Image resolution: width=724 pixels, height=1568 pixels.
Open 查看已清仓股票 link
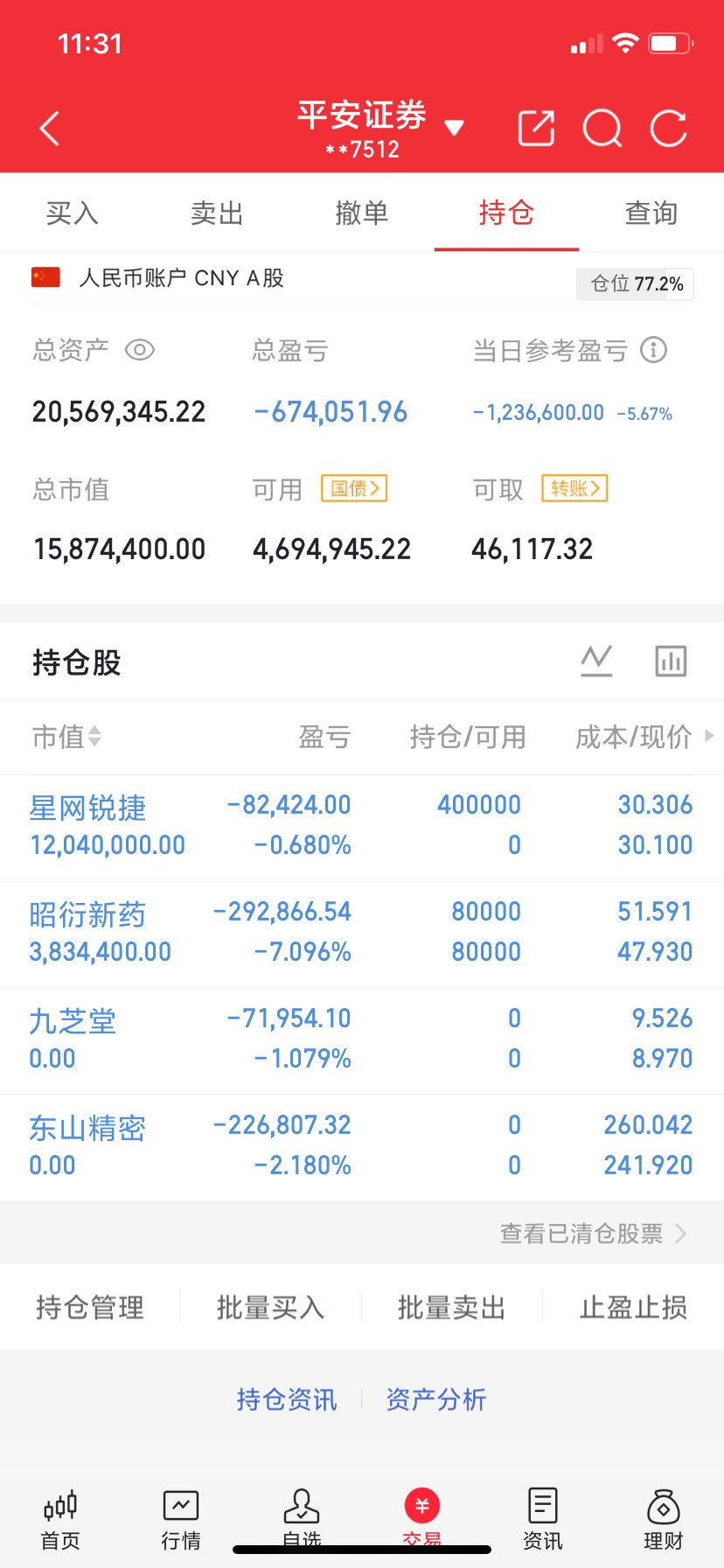tap(593, 1233)
